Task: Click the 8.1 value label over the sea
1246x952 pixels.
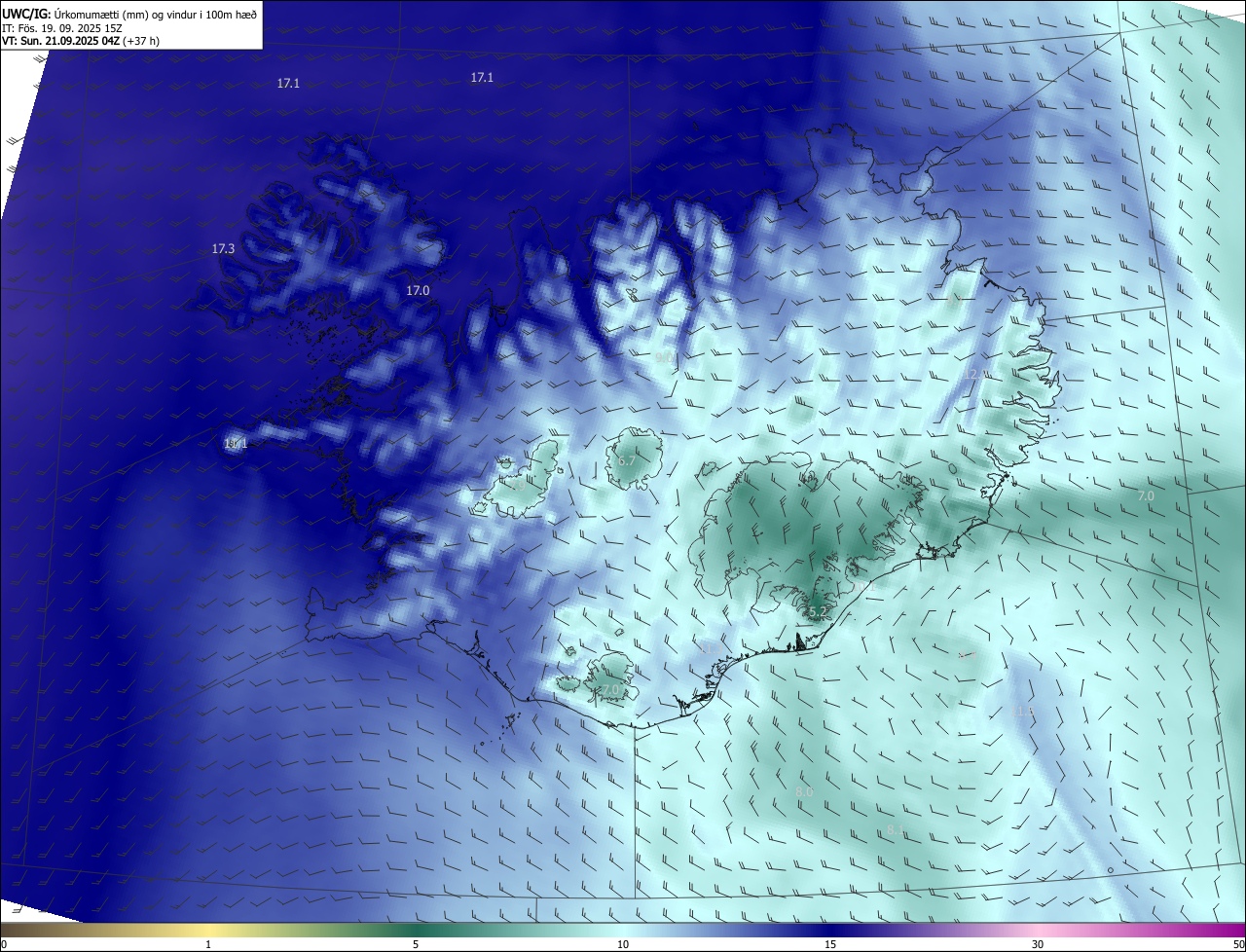Action: [896, 830]
